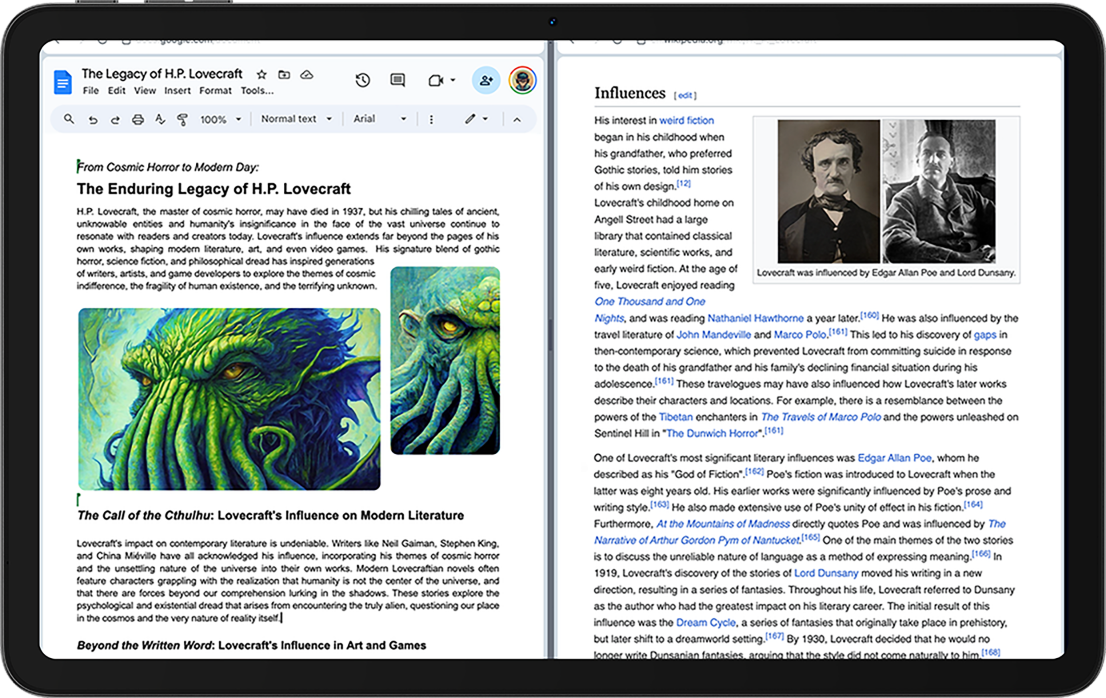1106x698 pixels.
Task: Expand the editing mode dropdown arrow
Action: pos(485,119)
